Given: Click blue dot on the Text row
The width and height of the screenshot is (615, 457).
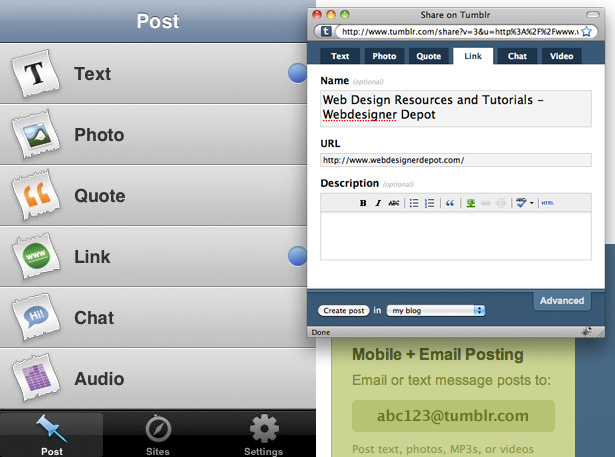Looking at the screenshot, I should pyautogui.click(x=298, y=73).
